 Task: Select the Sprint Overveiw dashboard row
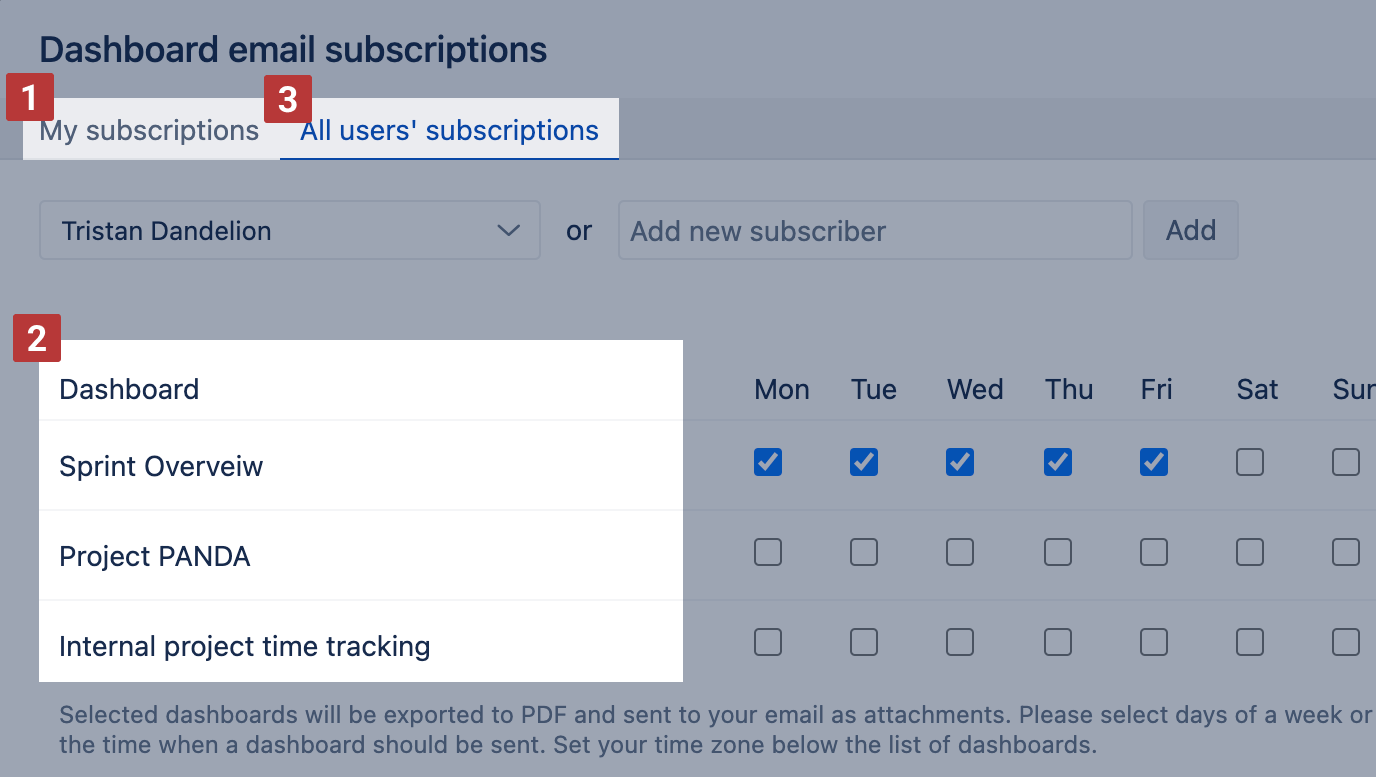click(161, 466)
